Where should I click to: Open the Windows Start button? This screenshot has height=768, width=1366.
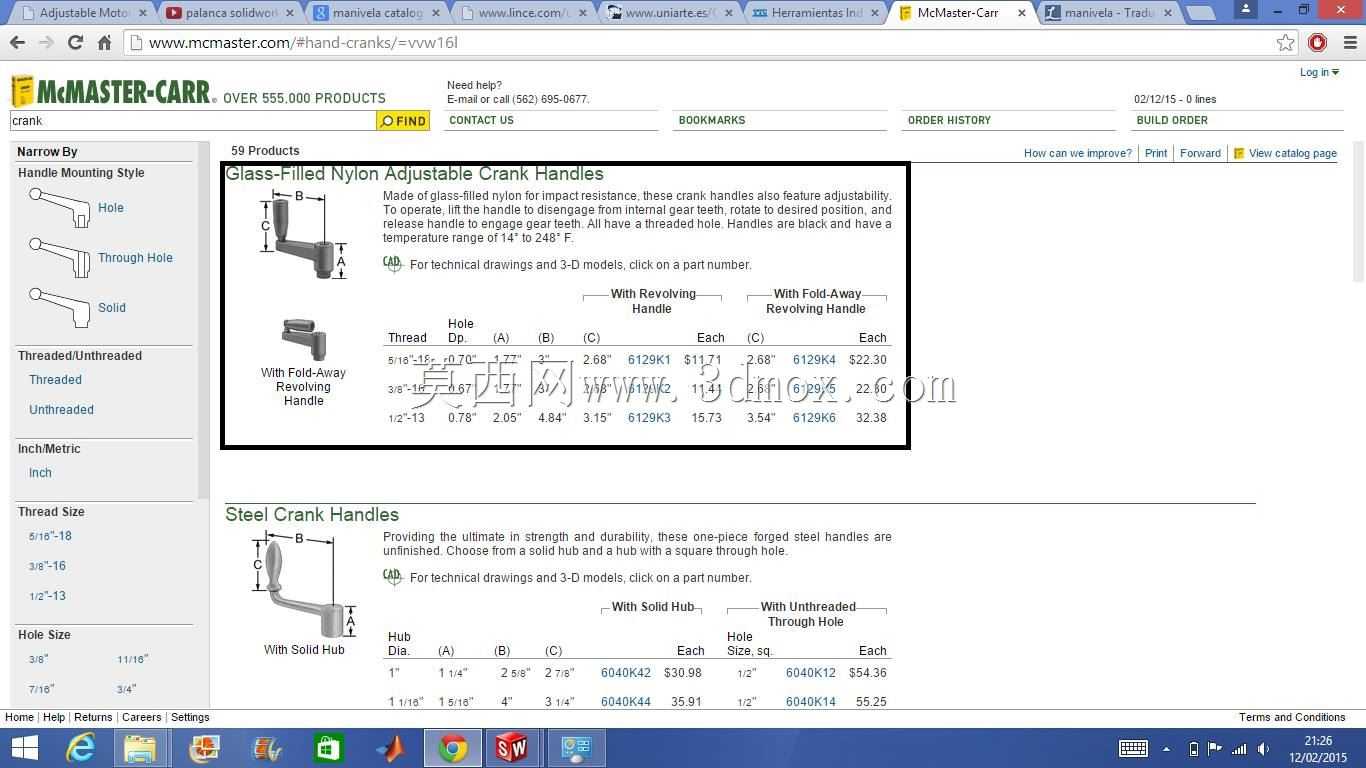24,748
